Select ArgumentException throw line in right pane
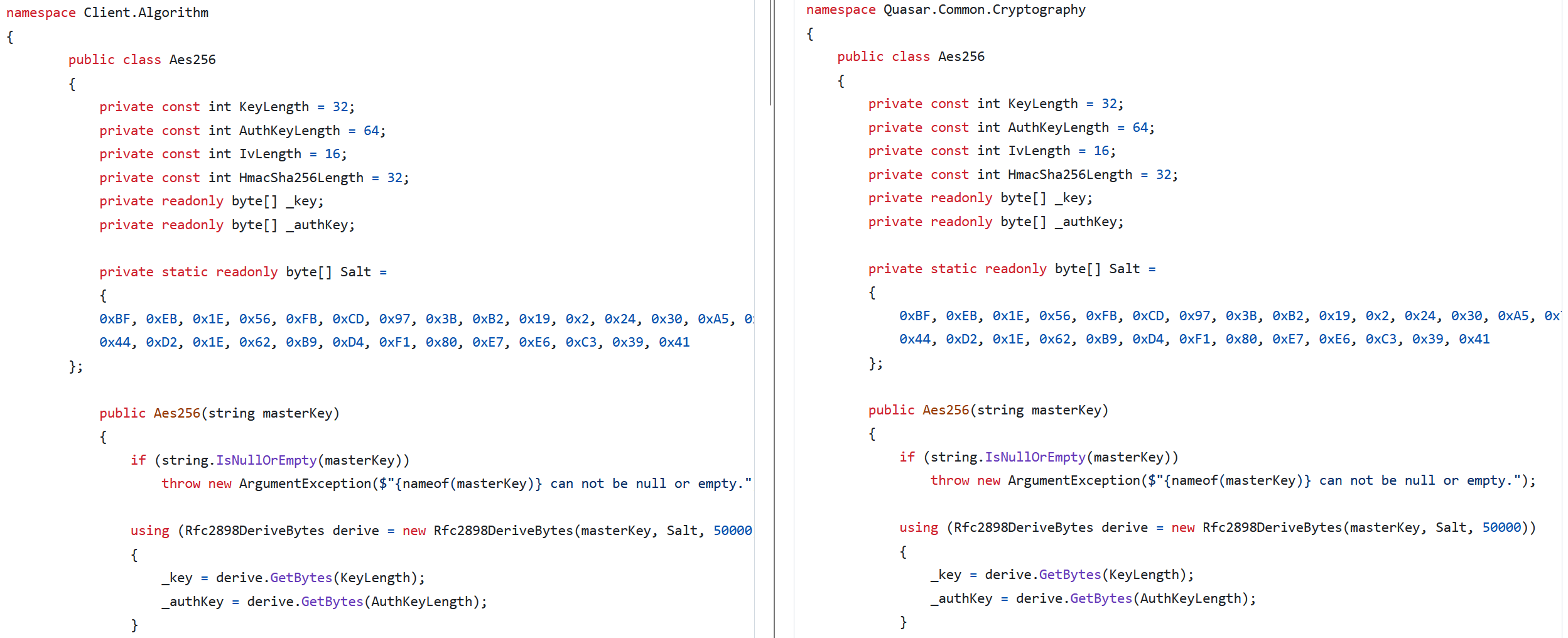1568x638 pixels. pos(1233,480)
